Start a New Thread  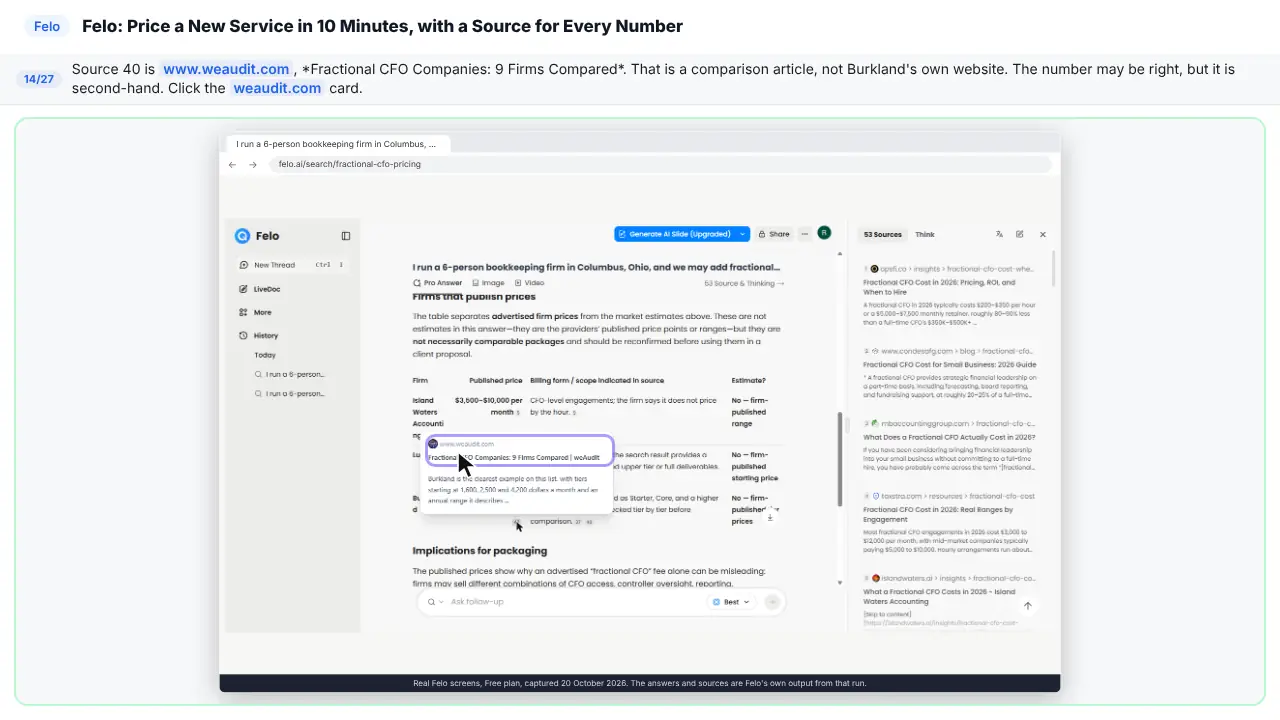(292, 265)
